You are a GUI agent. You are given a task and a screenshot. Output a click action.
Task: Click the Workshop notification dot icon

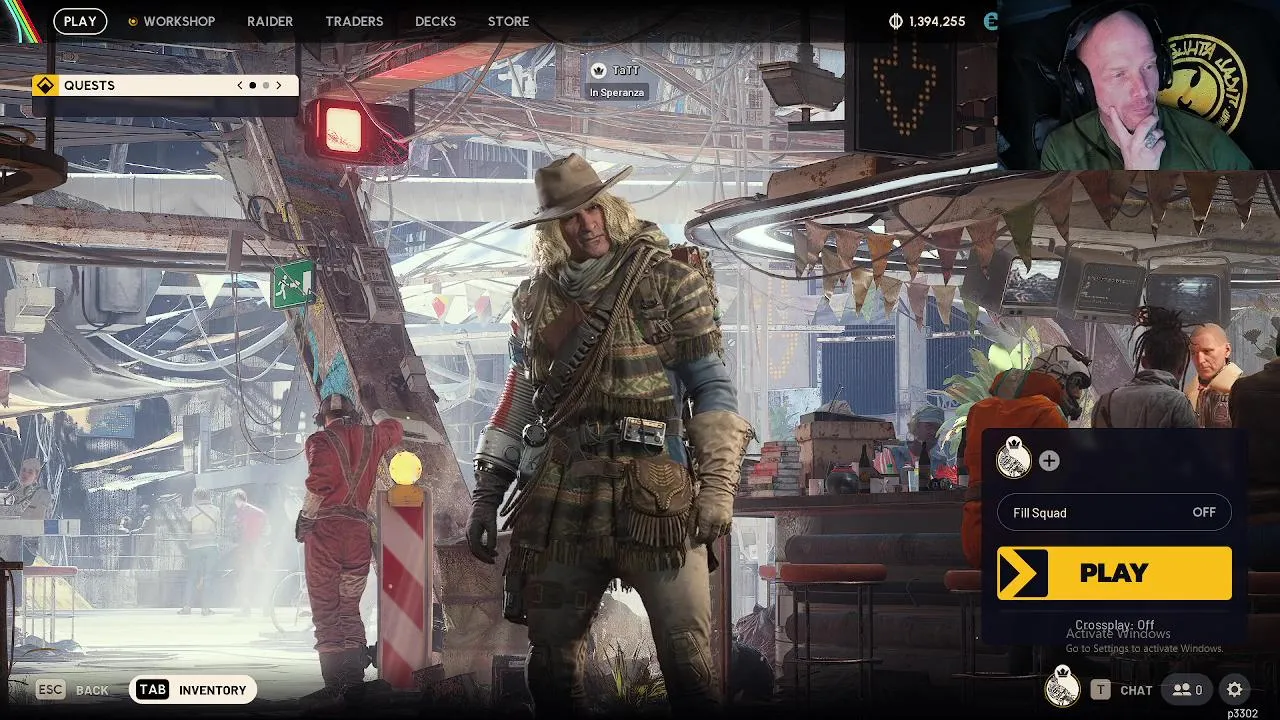132,21
